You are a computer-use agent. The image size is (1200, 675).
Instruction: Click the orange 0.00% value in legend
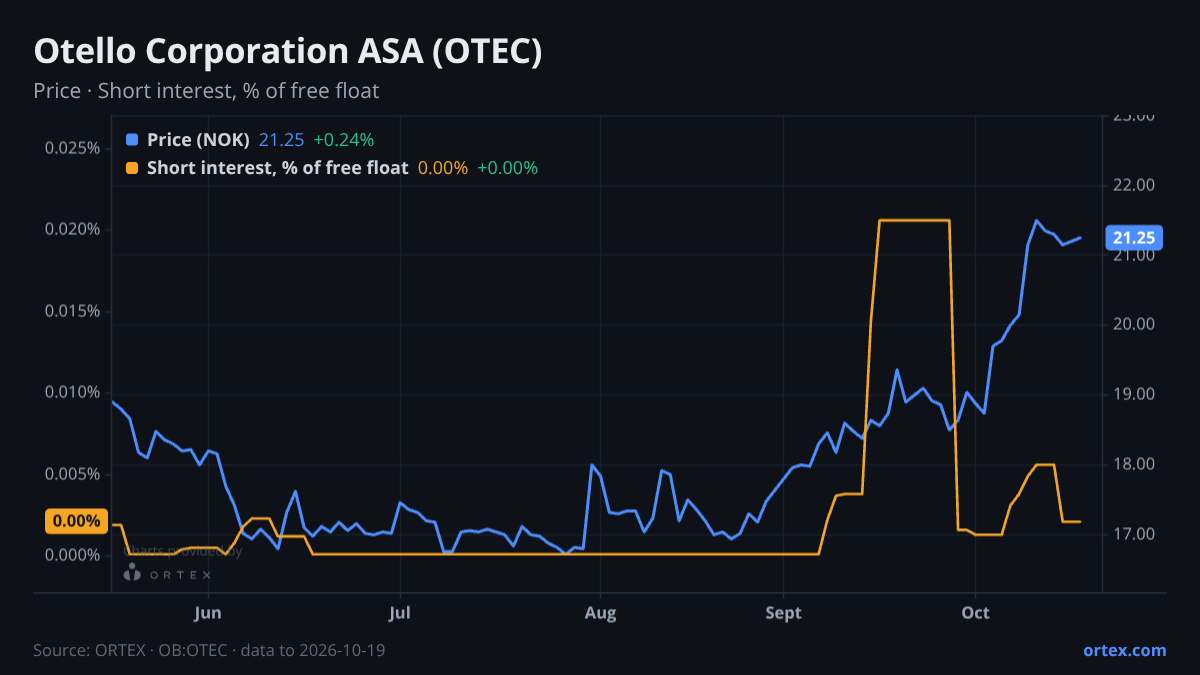point(442,168)
